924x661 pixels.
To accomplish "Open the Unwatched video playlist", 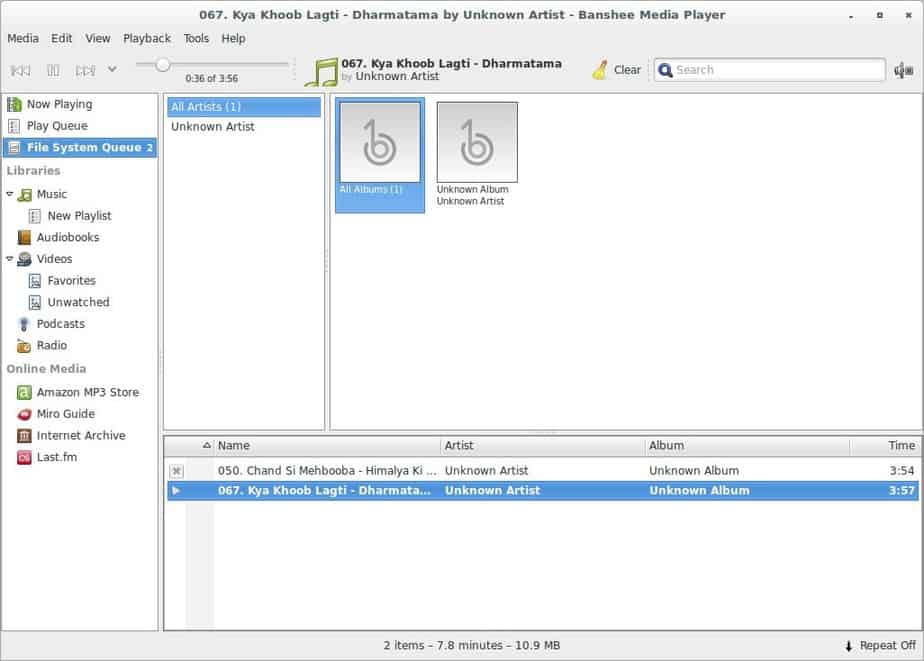I will tap(78, 302).
